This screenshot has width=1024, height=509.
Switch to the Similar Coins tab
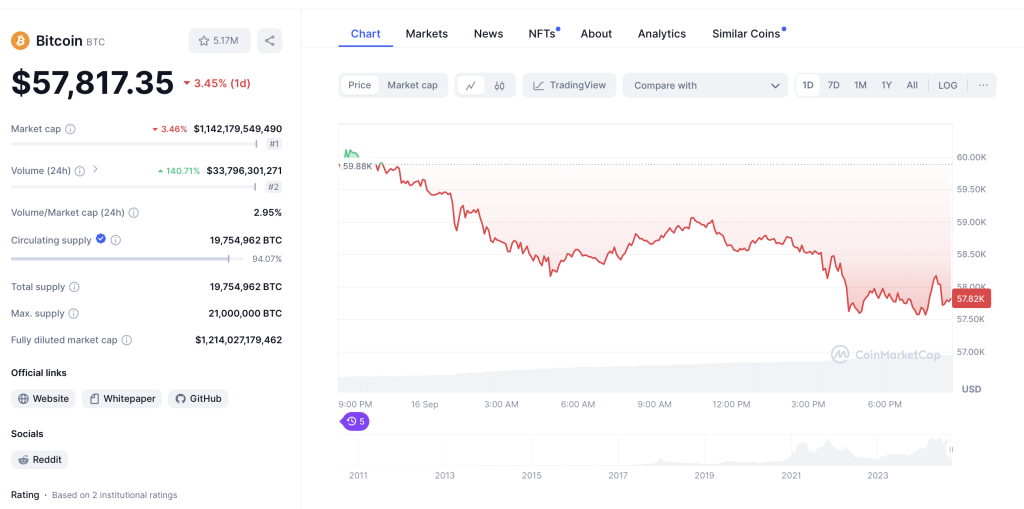[746, 33]
